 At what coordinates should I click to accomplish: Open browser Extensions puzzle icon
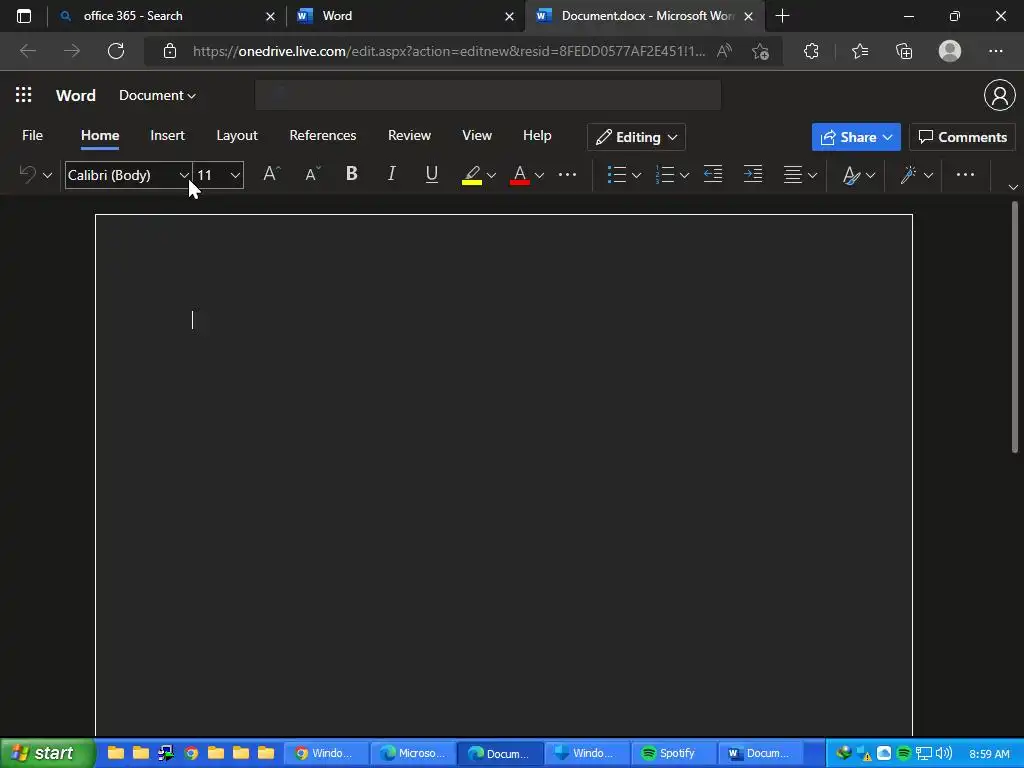811,51
